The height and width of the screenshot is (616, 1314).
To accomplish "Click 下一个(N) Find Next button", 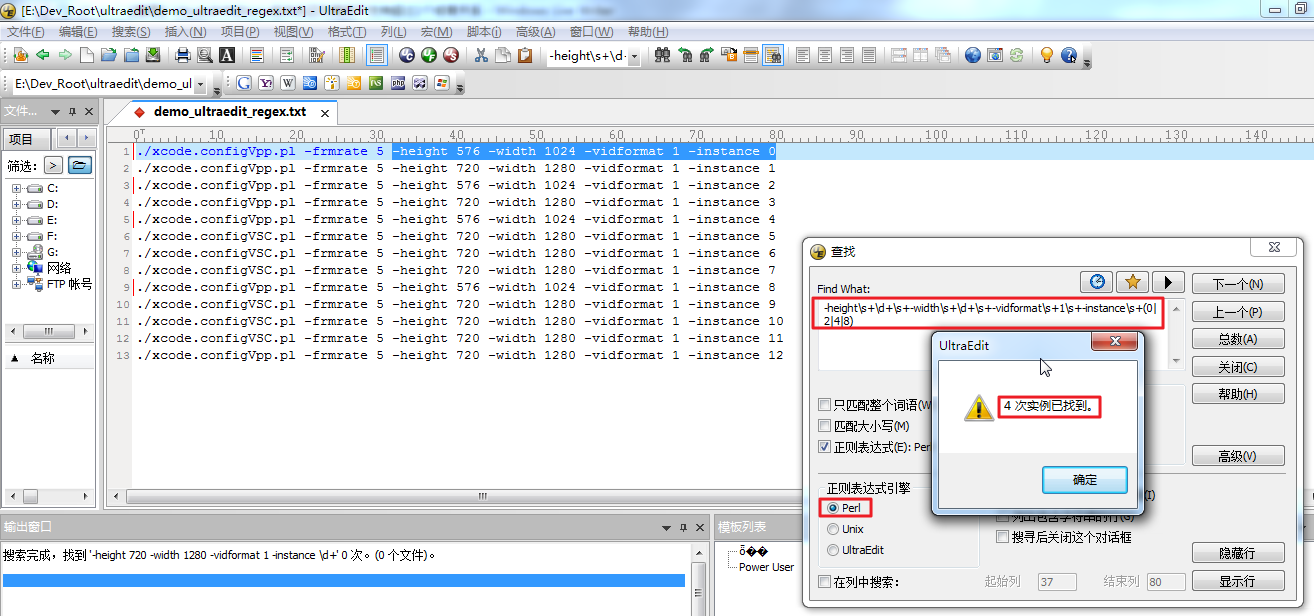I will click(x=1238, y=284).
